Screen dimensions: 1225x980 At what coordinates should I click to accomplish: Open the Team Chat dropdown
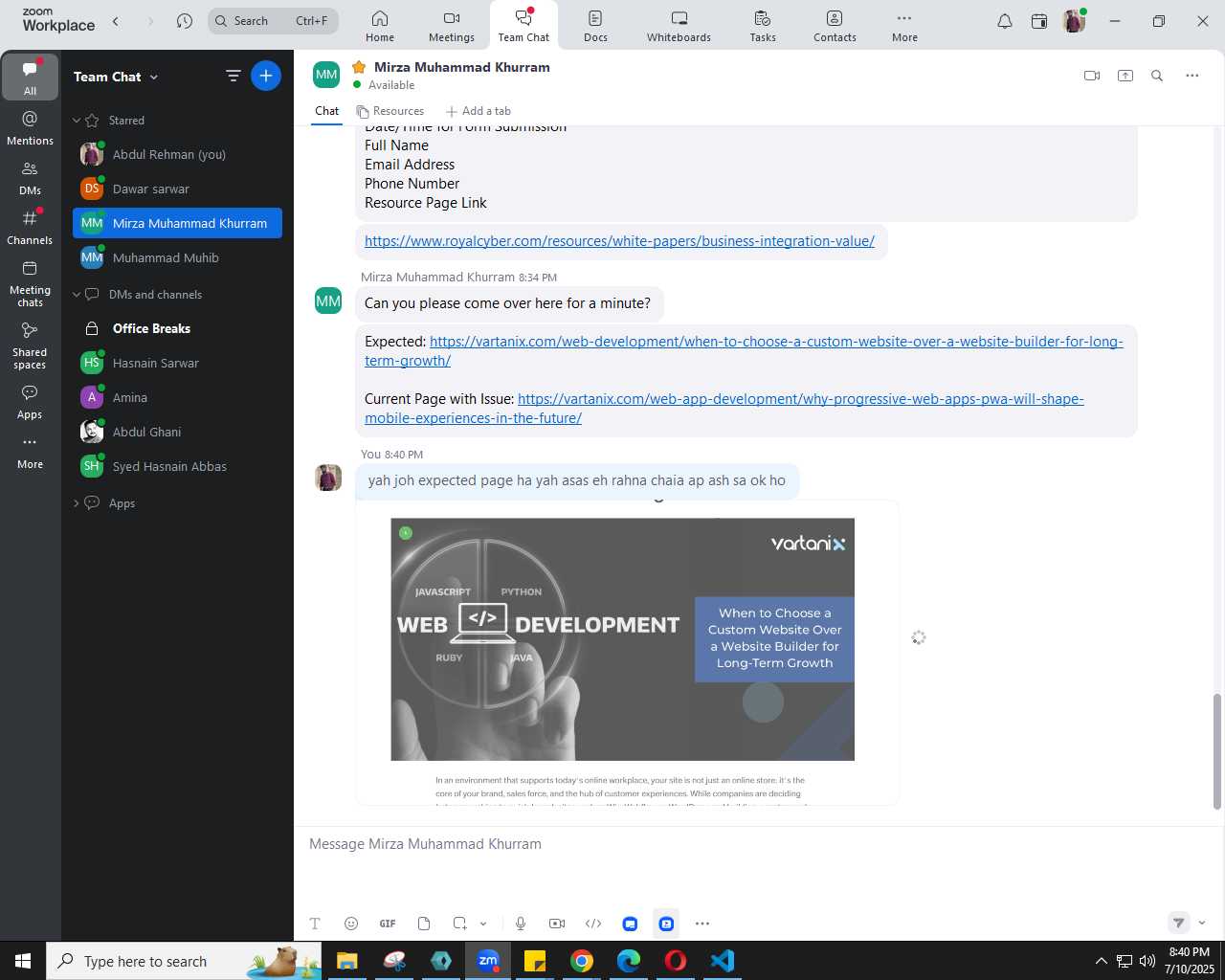click(116, 77)
